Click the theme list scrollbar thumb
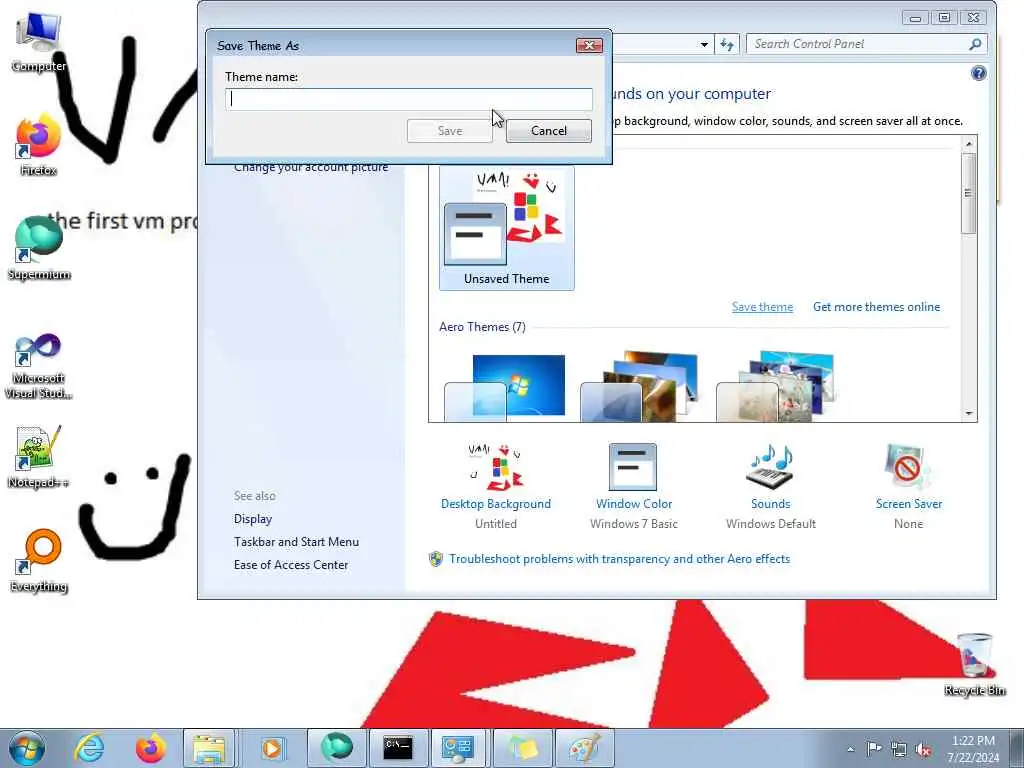Screen dimensions: 1024x768 (x=969, y=193)
